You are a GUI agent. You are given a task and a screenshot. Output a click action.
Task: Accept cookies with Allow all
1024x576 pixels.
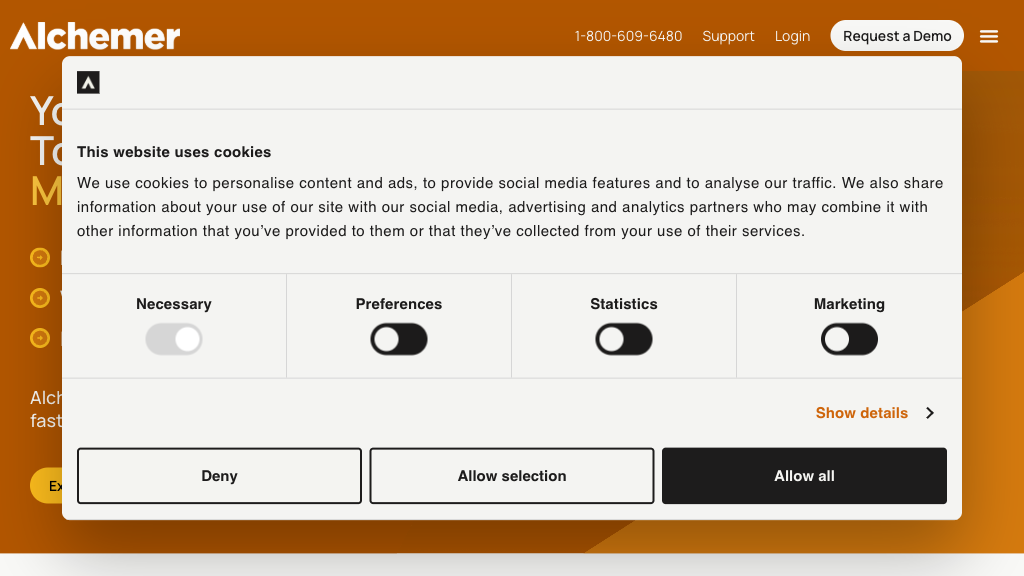coord(804,476)
